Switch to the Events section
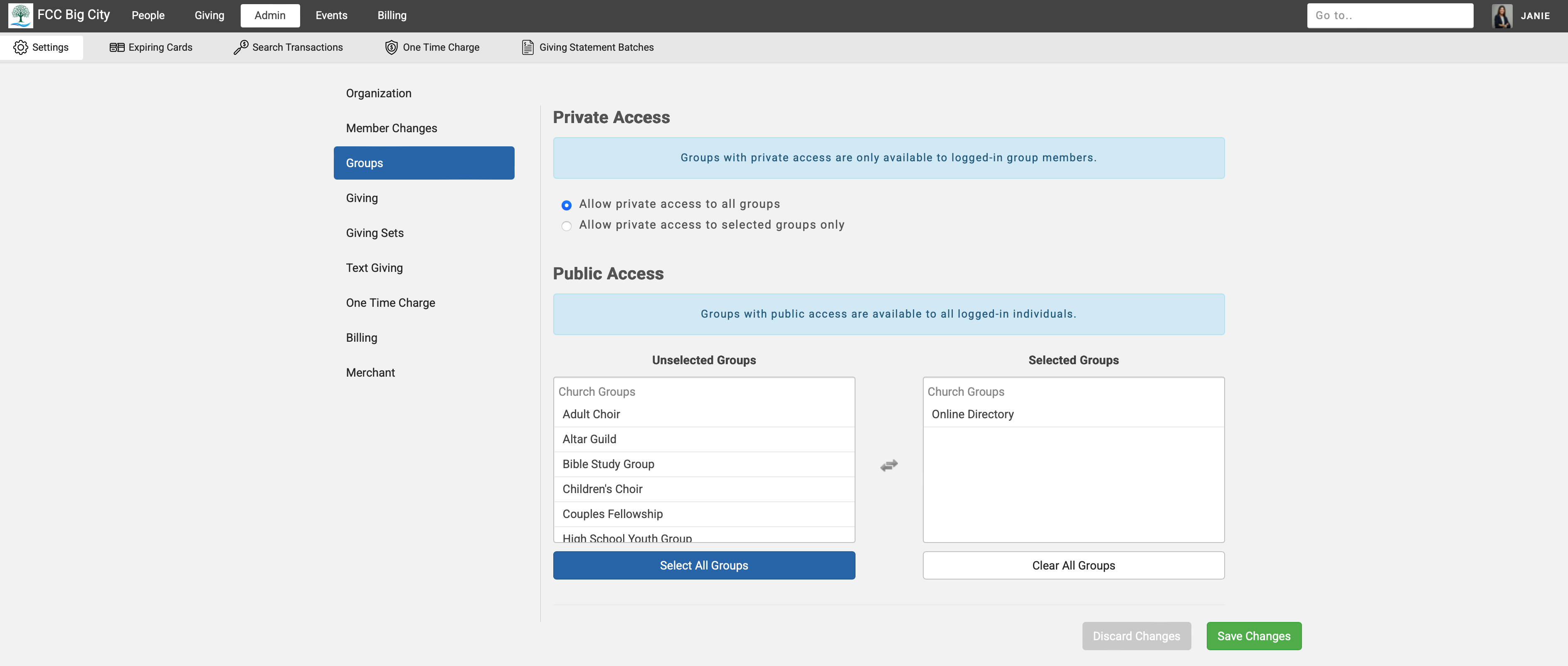 coord(330,15)
